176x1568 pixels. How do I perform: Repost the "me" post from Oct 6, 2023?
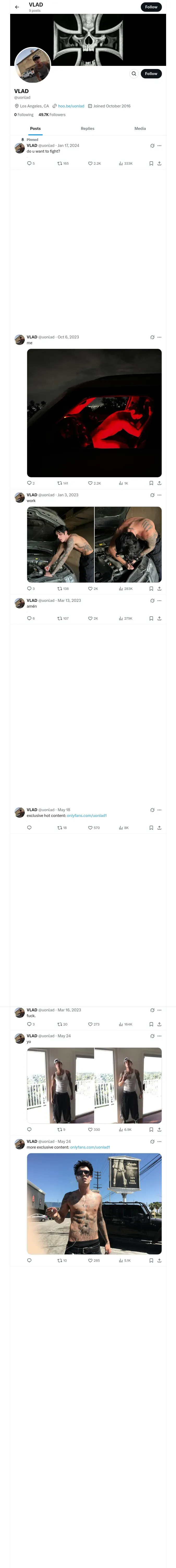[x=59, y=483]
